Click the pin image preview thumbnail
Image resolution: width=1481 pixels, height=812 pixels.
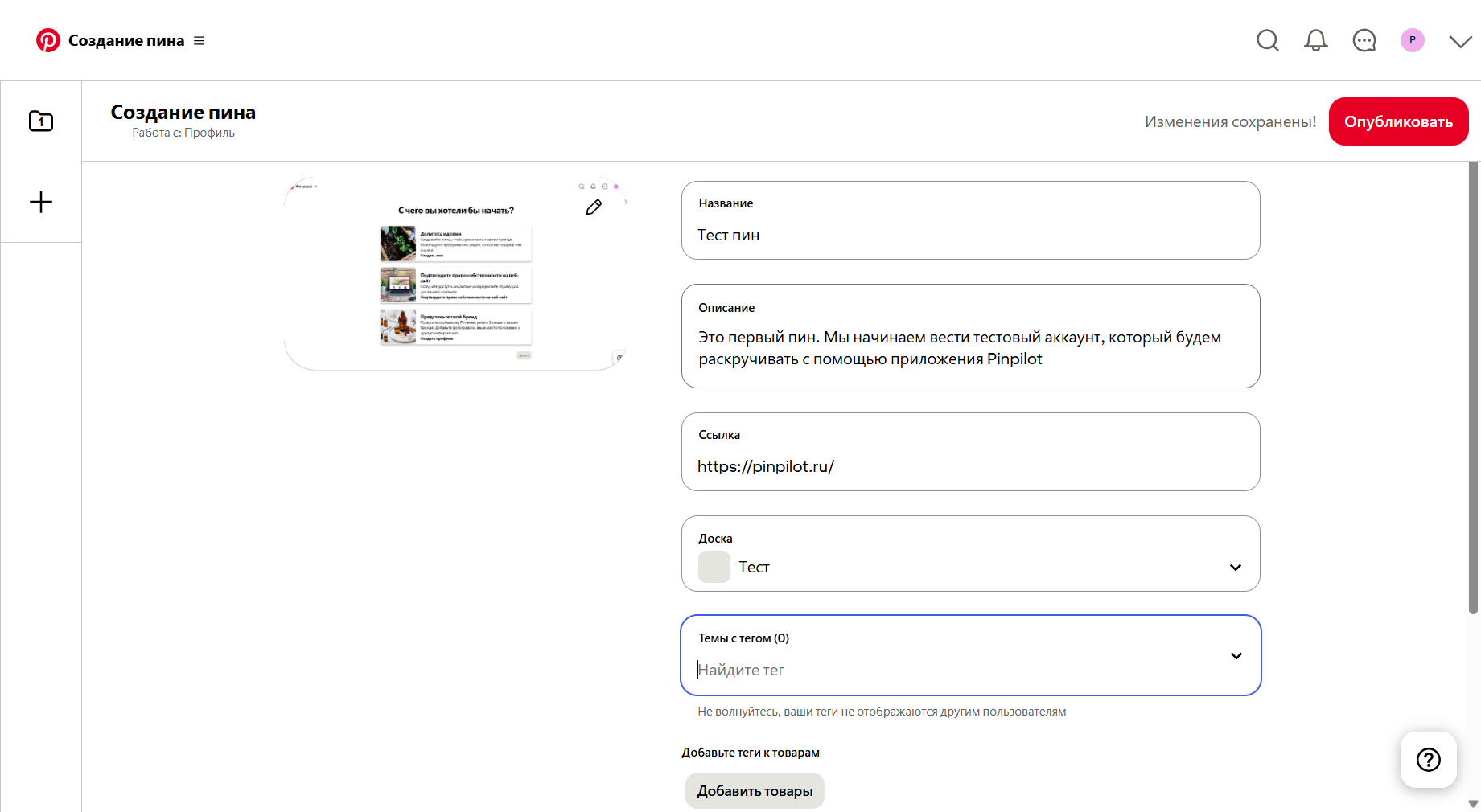click(455, 273)
